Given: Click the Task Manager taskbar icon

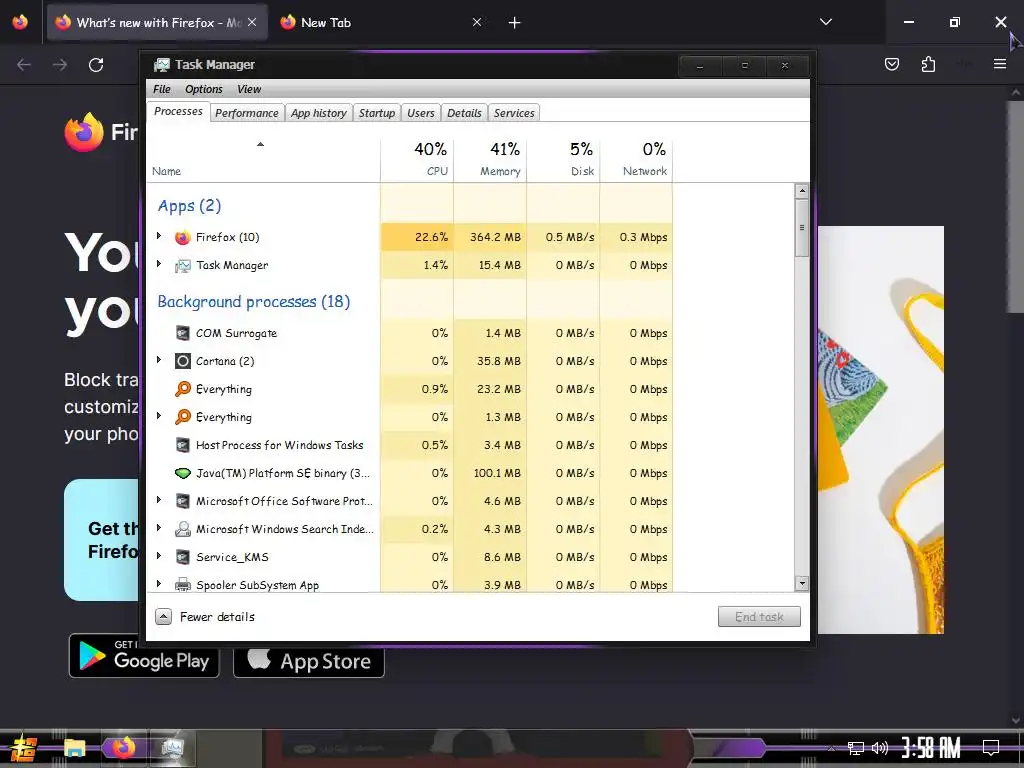Looking at the screenshot, I should point(172,748).
